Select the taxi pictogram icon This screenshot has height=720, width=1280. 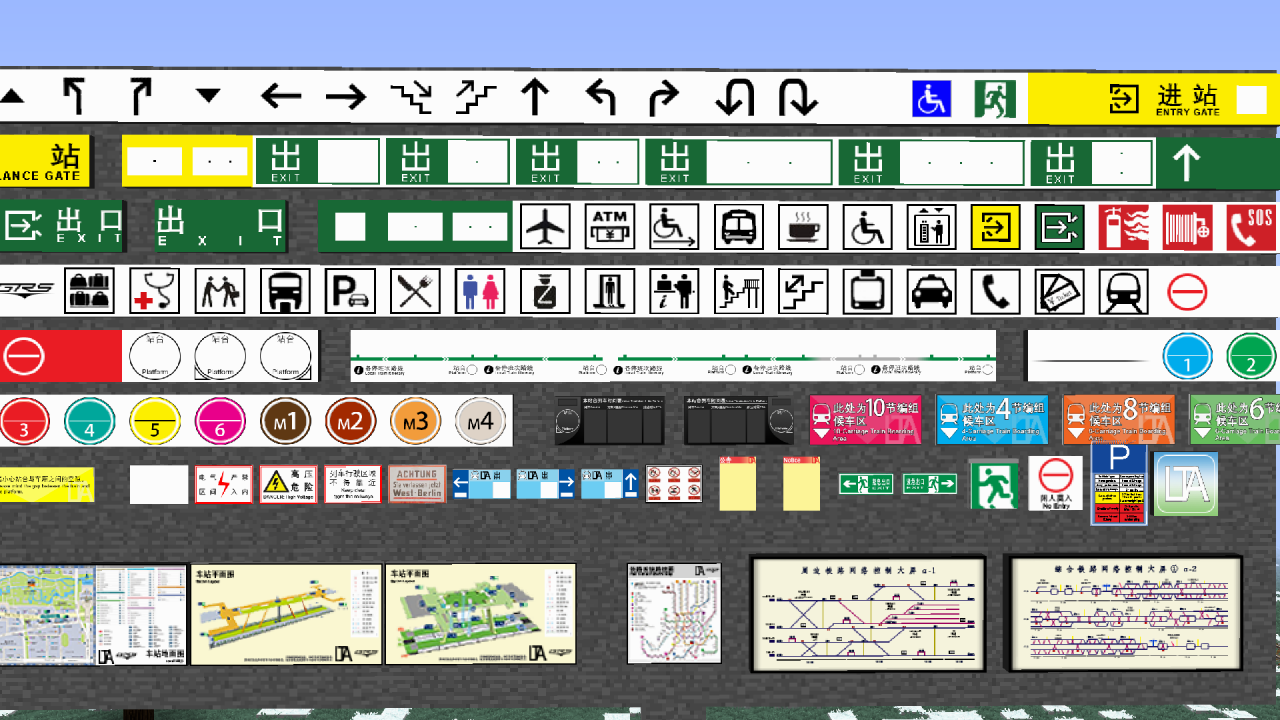[x=931, y=291]
